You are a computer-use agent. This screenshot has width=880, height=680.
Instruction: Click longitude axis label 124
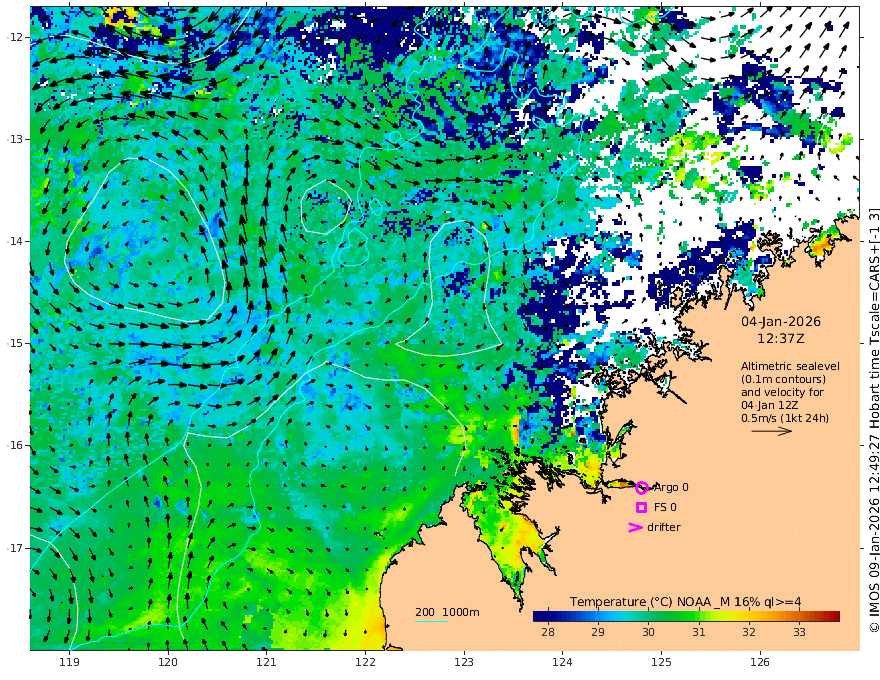[x=562, y=663]
